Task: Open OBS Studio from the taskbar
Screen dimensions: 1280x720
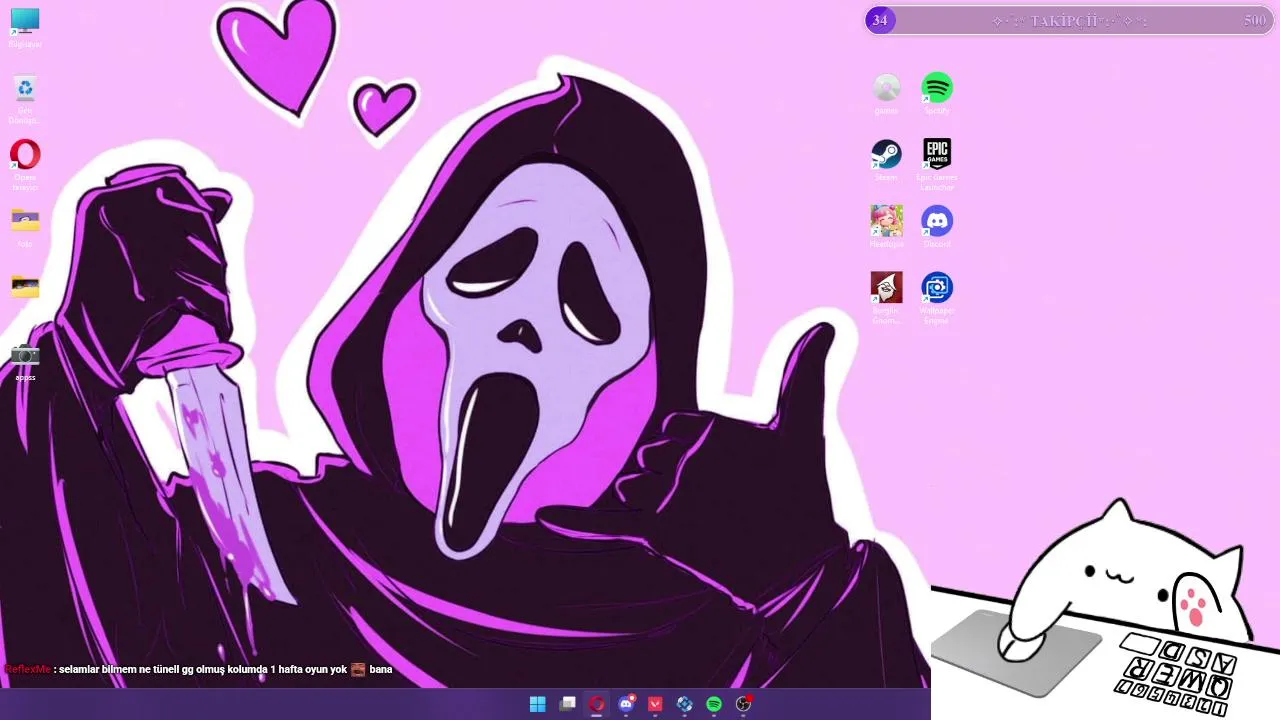Action: pyautogui.click(x=743, y=704)
